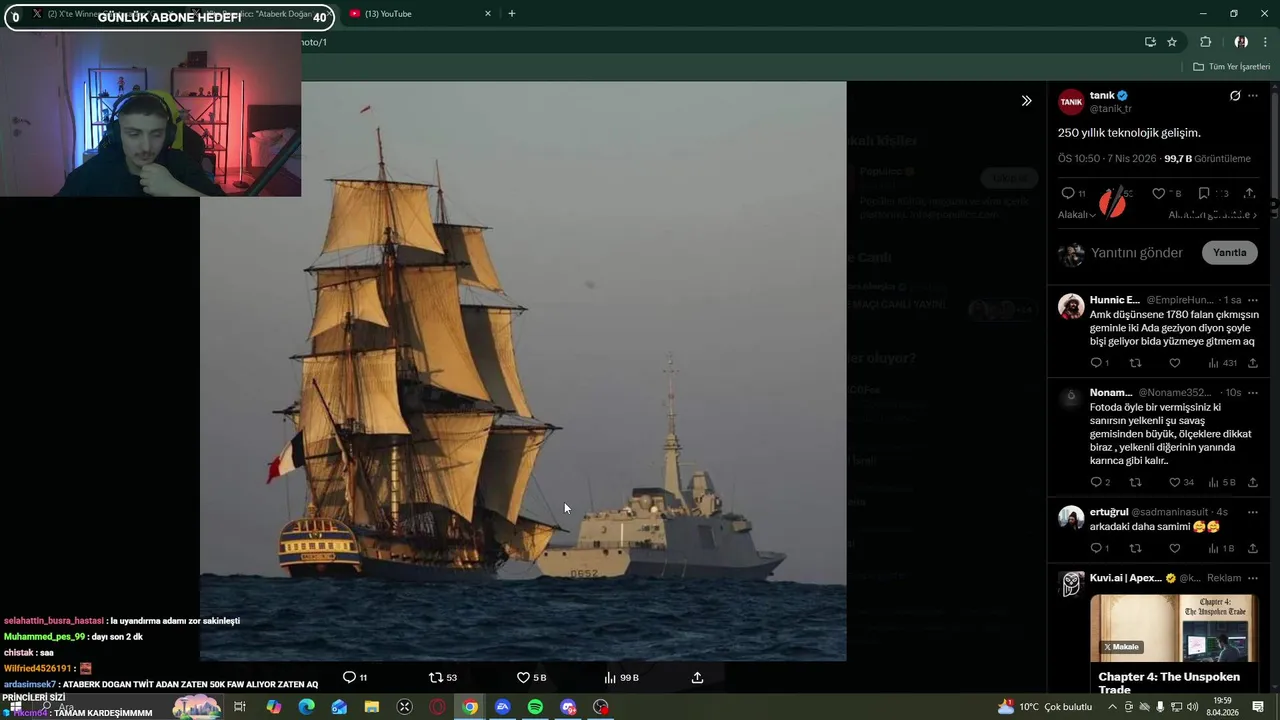
Task: Open Windows notification center
Action: (x=1258, y=707)
